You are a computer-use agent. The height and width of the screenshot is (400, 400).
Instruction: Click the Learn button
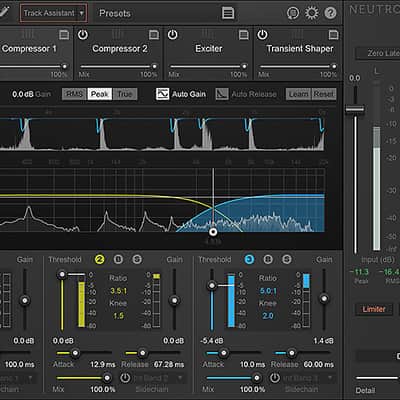pos(298,94)
